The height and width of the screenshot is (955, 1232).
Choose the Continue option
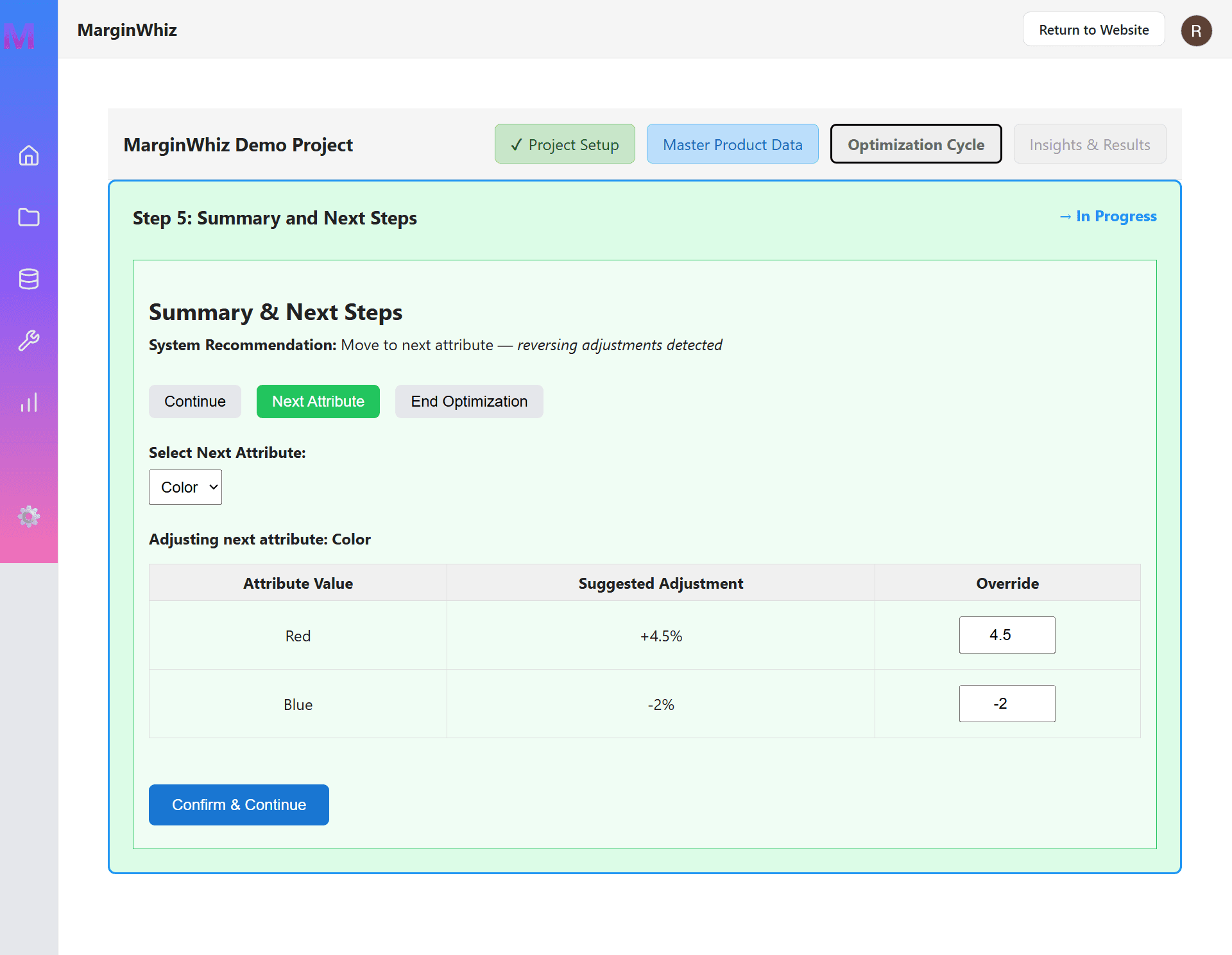[195, 401]
